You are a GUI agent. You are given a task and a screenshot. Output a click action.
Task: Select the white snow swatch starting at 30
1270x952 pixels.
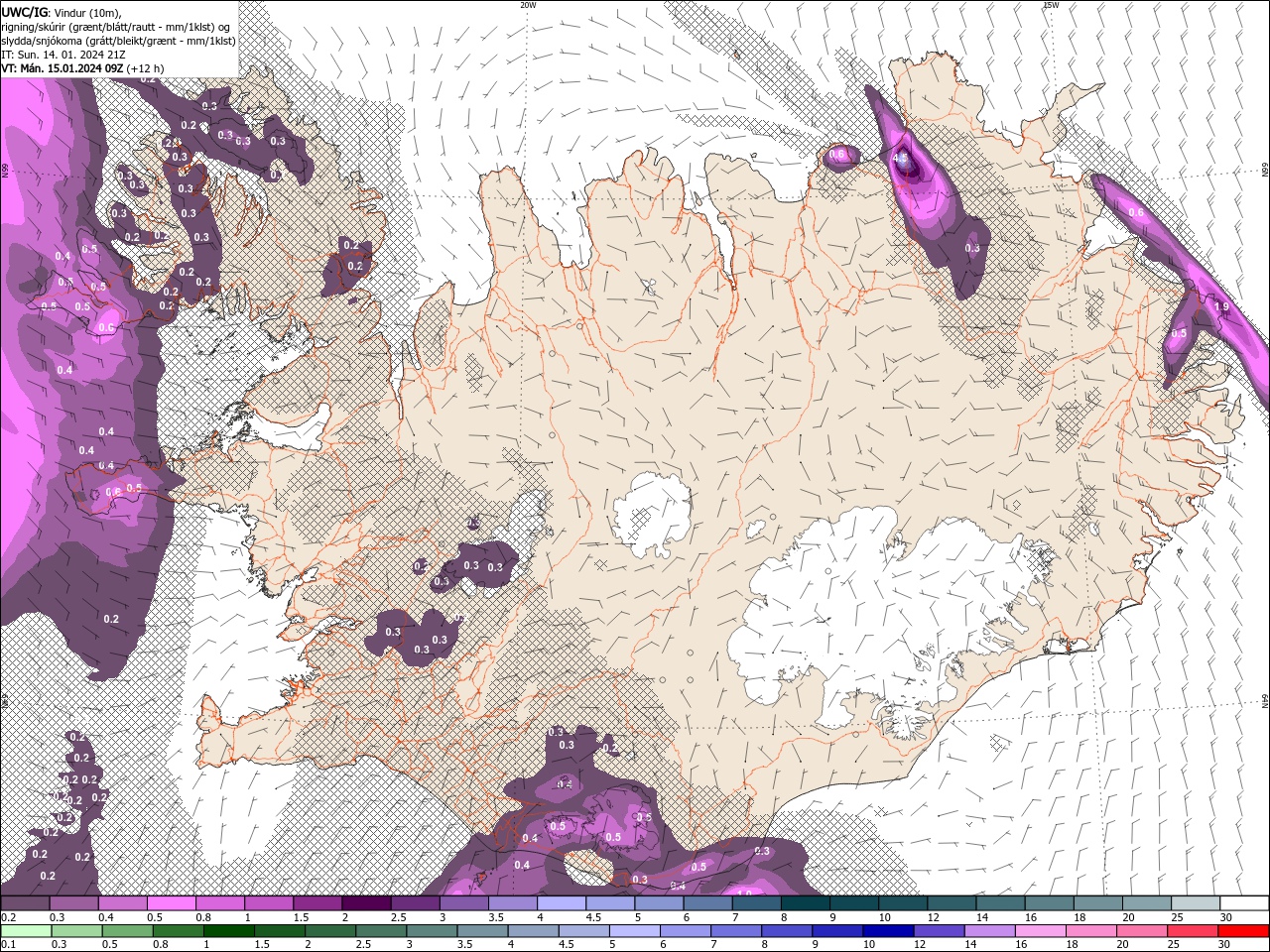click(x=1244, y=903)
